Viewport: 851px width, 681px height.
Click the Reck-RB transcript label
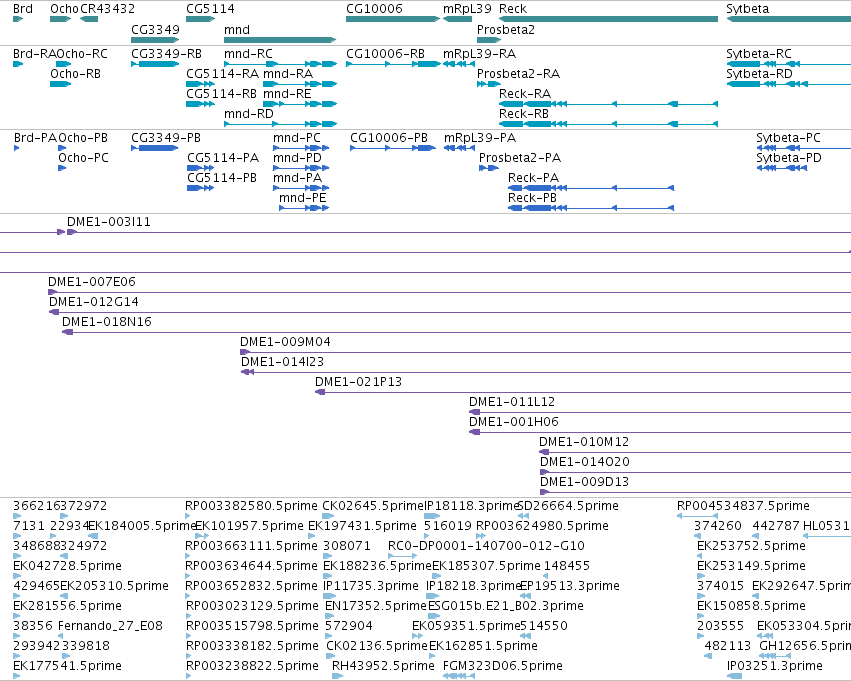(x=524, y=114)
